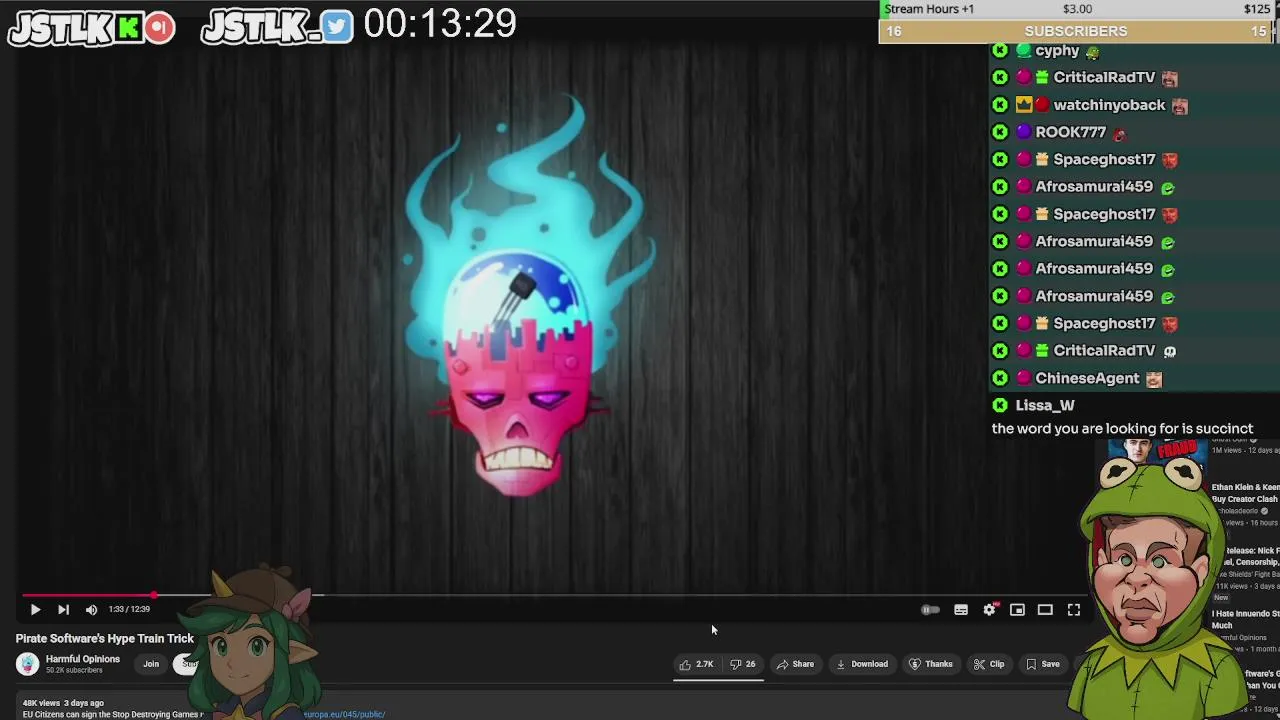Like the video showing 2.7K likes
The height and width of the screenshot is (720, 1280).
(697, 664)
